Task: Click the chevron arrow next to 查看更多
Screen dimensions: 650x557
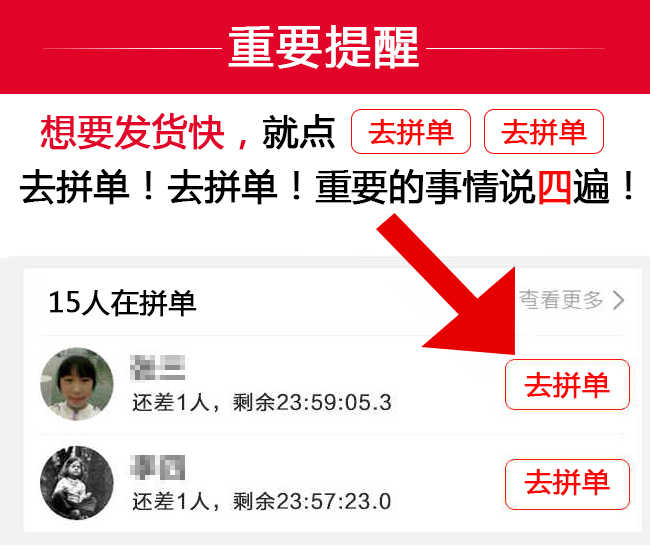Action: tap(618, 300)
